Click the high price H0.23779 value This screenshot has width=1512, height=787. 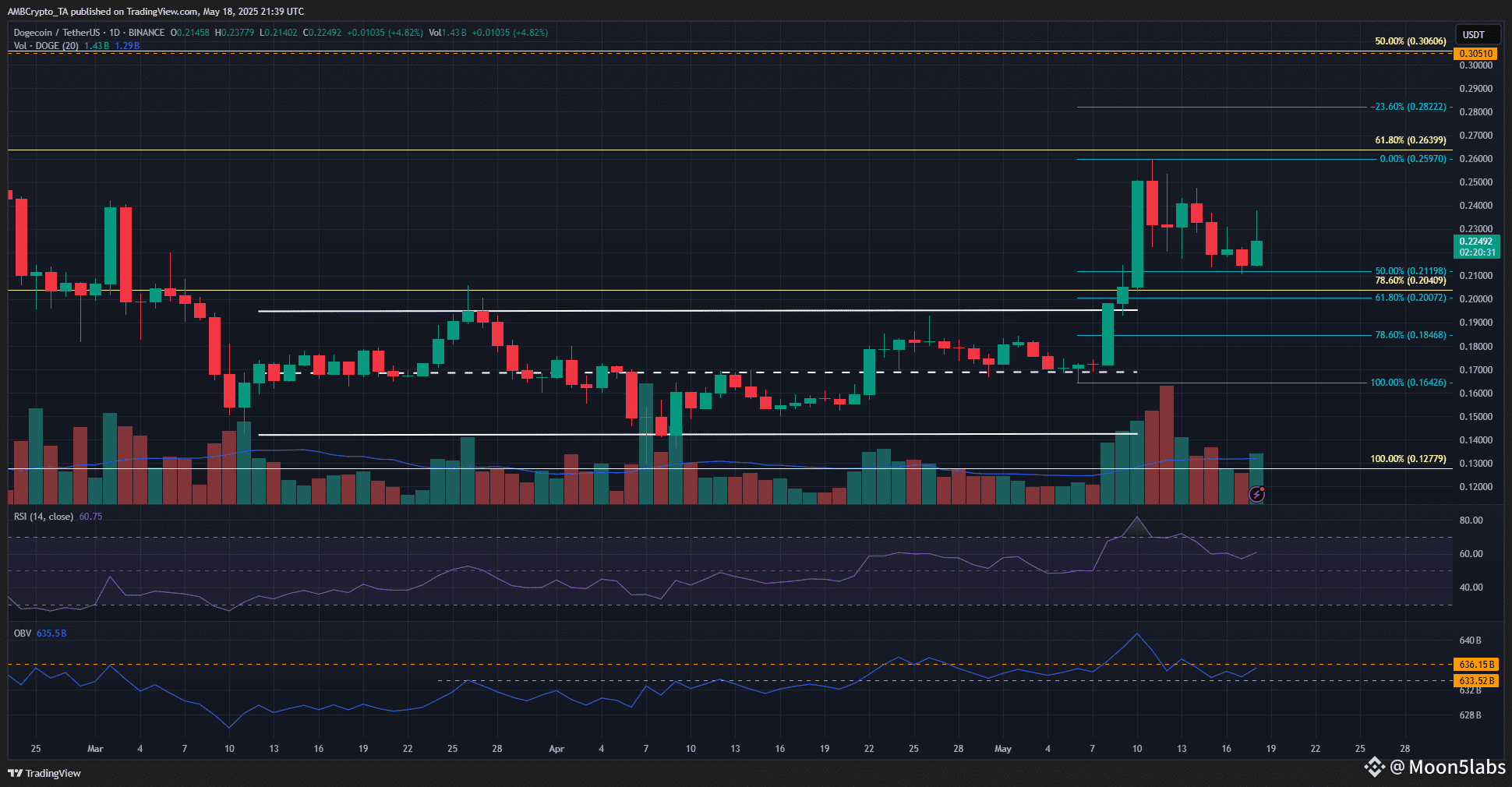click(x=235, y=33)
